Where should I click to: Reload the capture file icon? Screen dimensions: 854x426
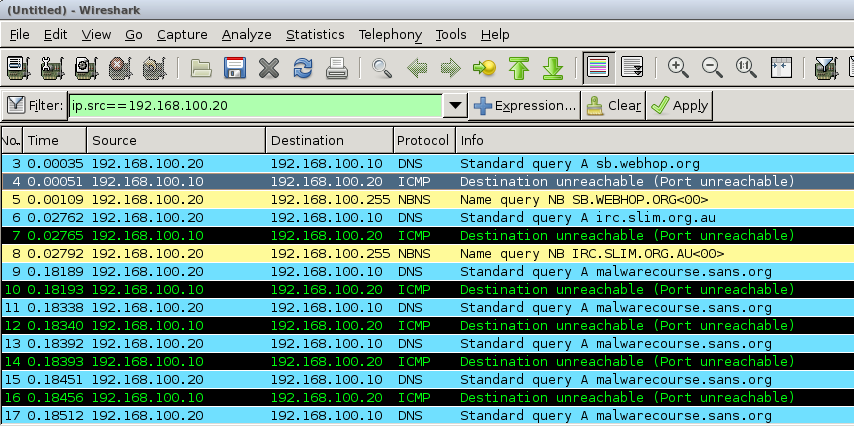tap(302, 68)
